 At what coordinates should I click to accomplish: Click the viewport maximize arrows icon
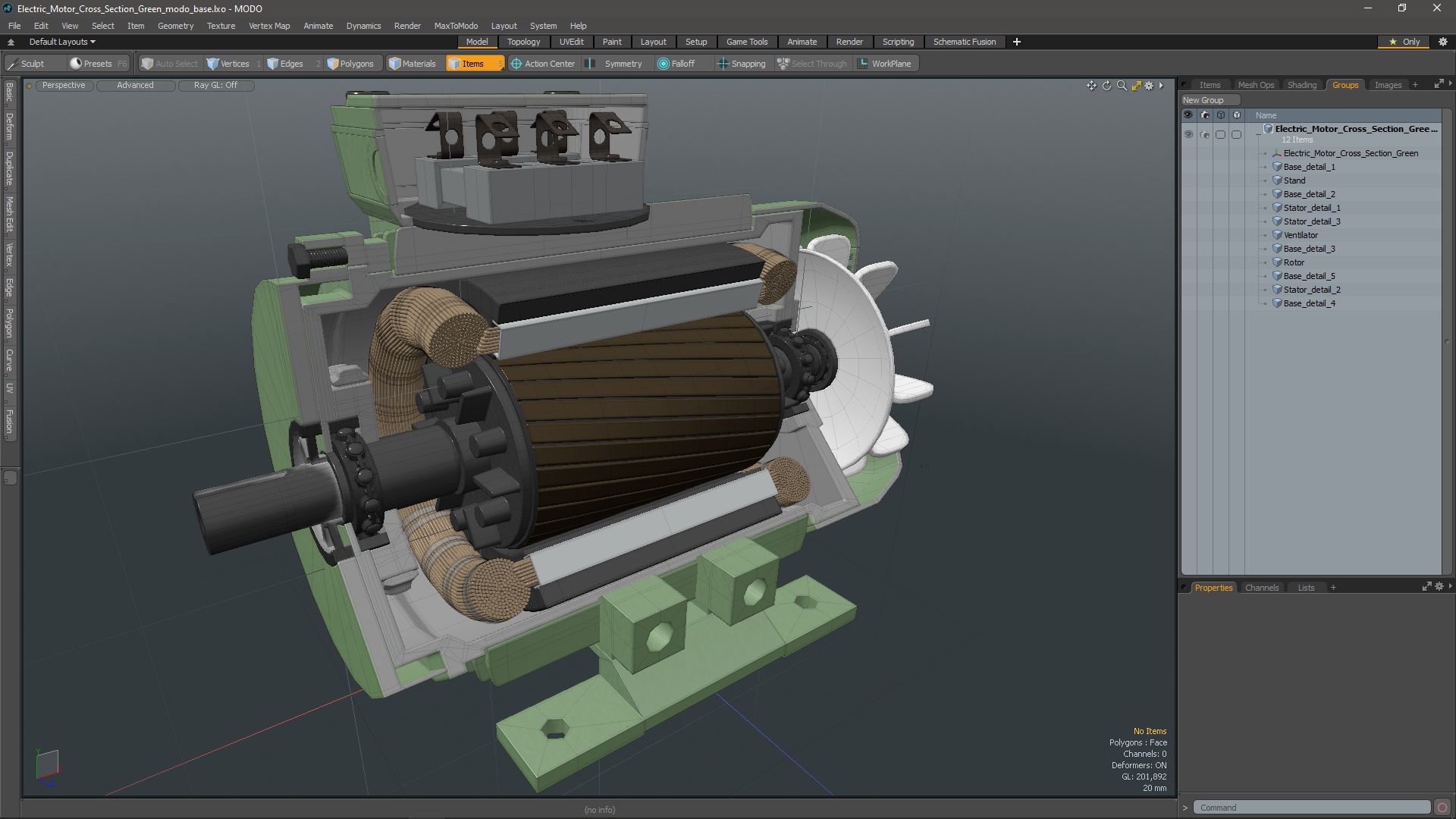coord(1136,86)
